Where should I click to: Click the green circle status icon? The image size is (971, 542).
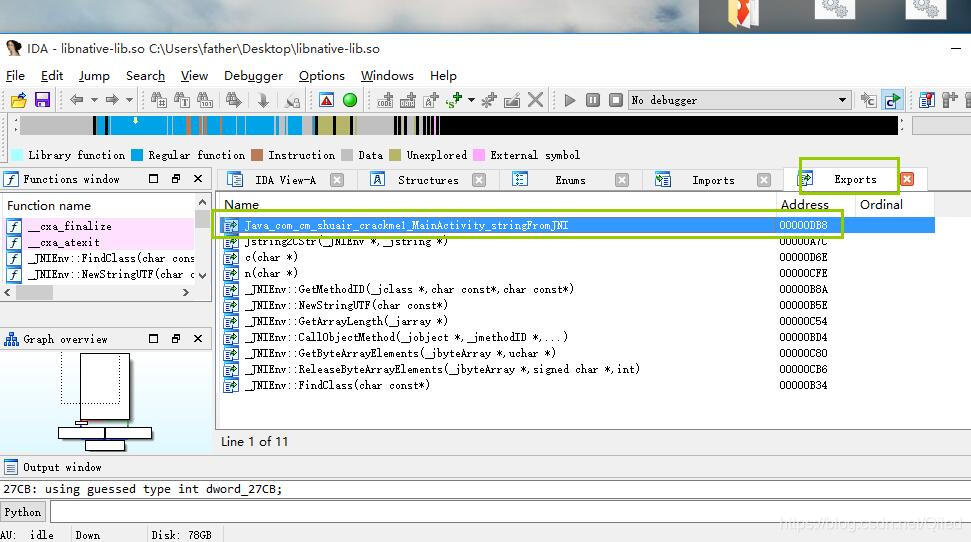tap(350, 100)
